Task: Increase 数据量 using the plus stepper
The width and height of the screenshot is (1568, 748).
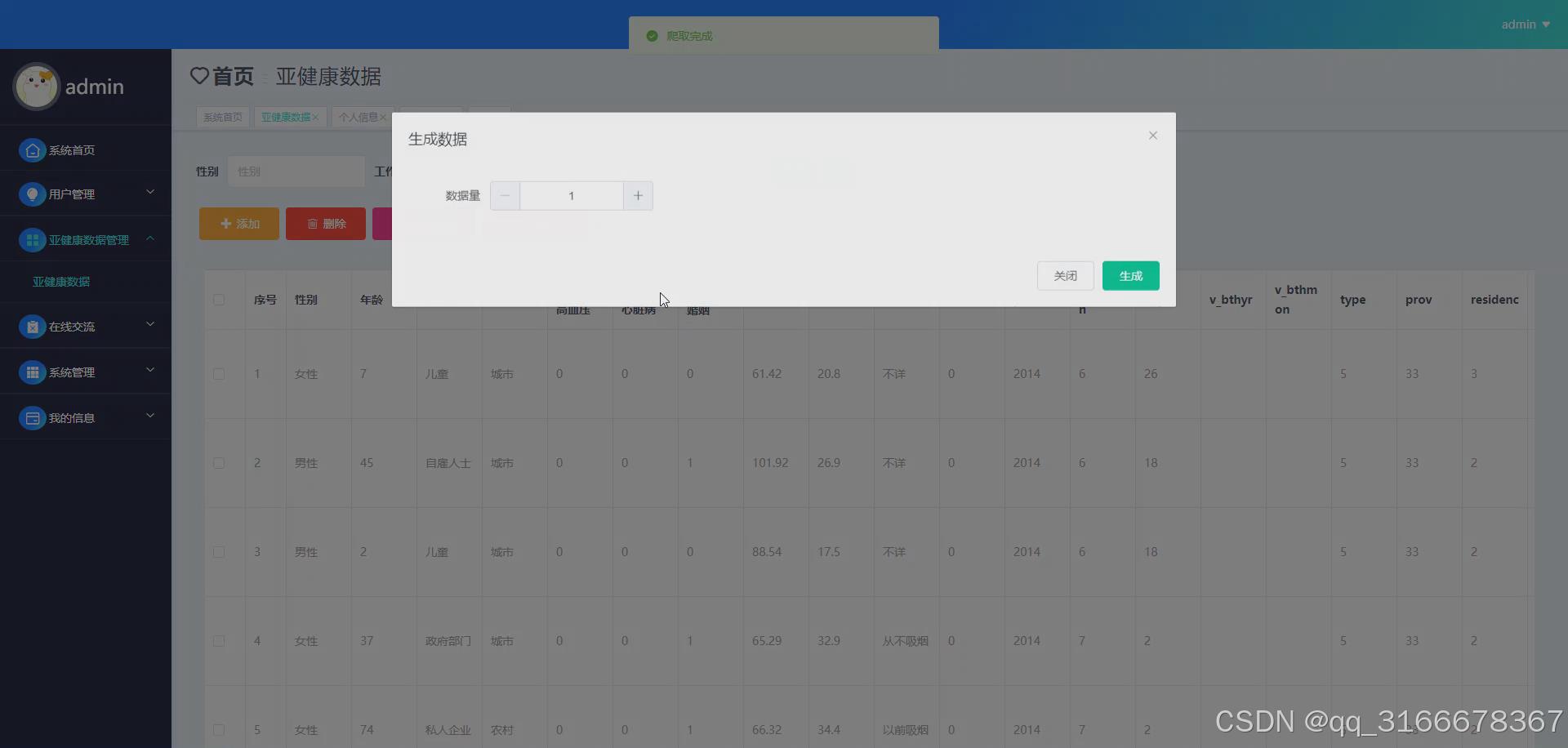Action: (638, 196)
